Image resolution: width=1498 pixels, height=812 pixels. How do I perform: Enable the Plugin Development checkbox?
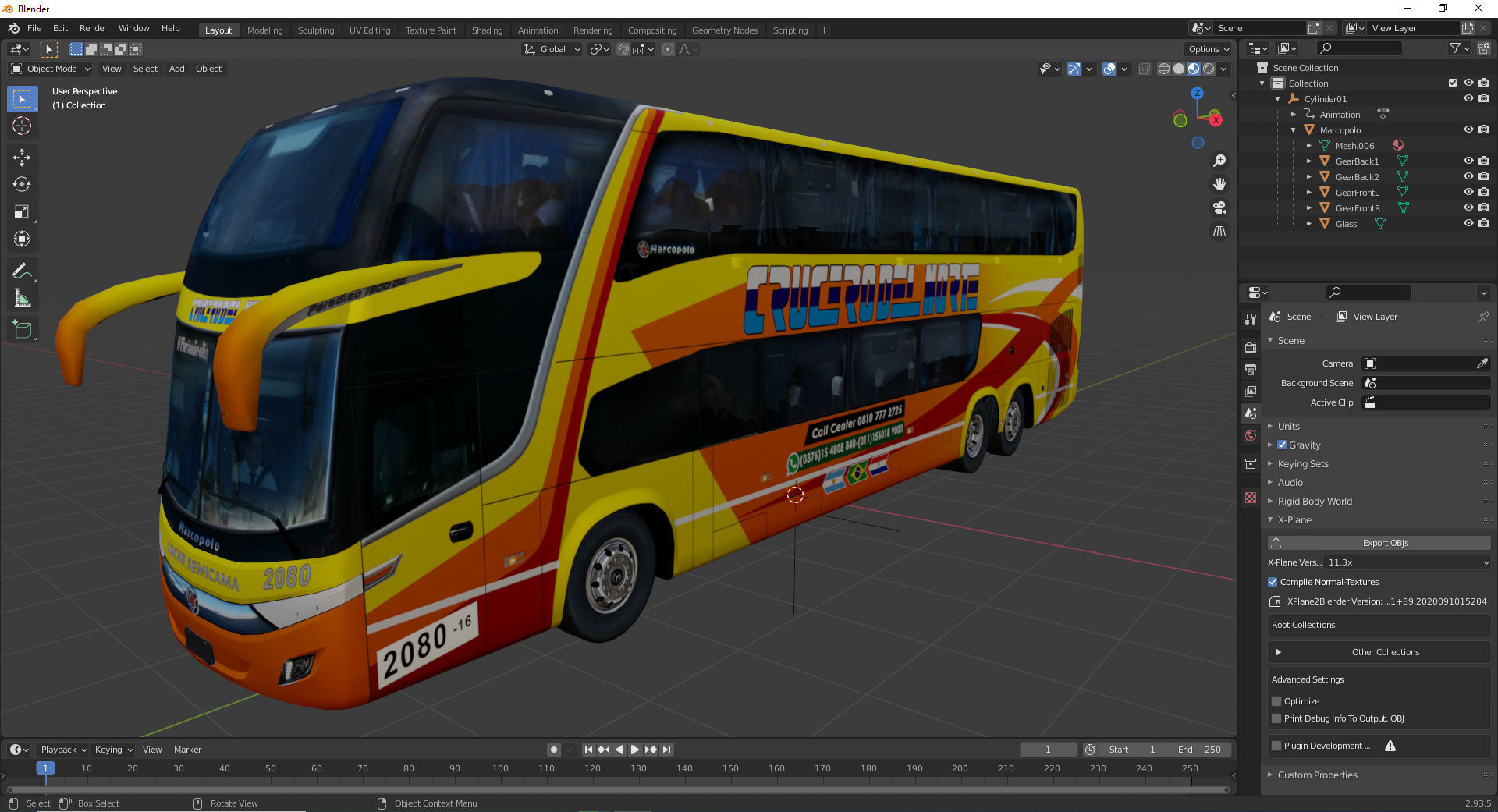tap(1276, 746)
